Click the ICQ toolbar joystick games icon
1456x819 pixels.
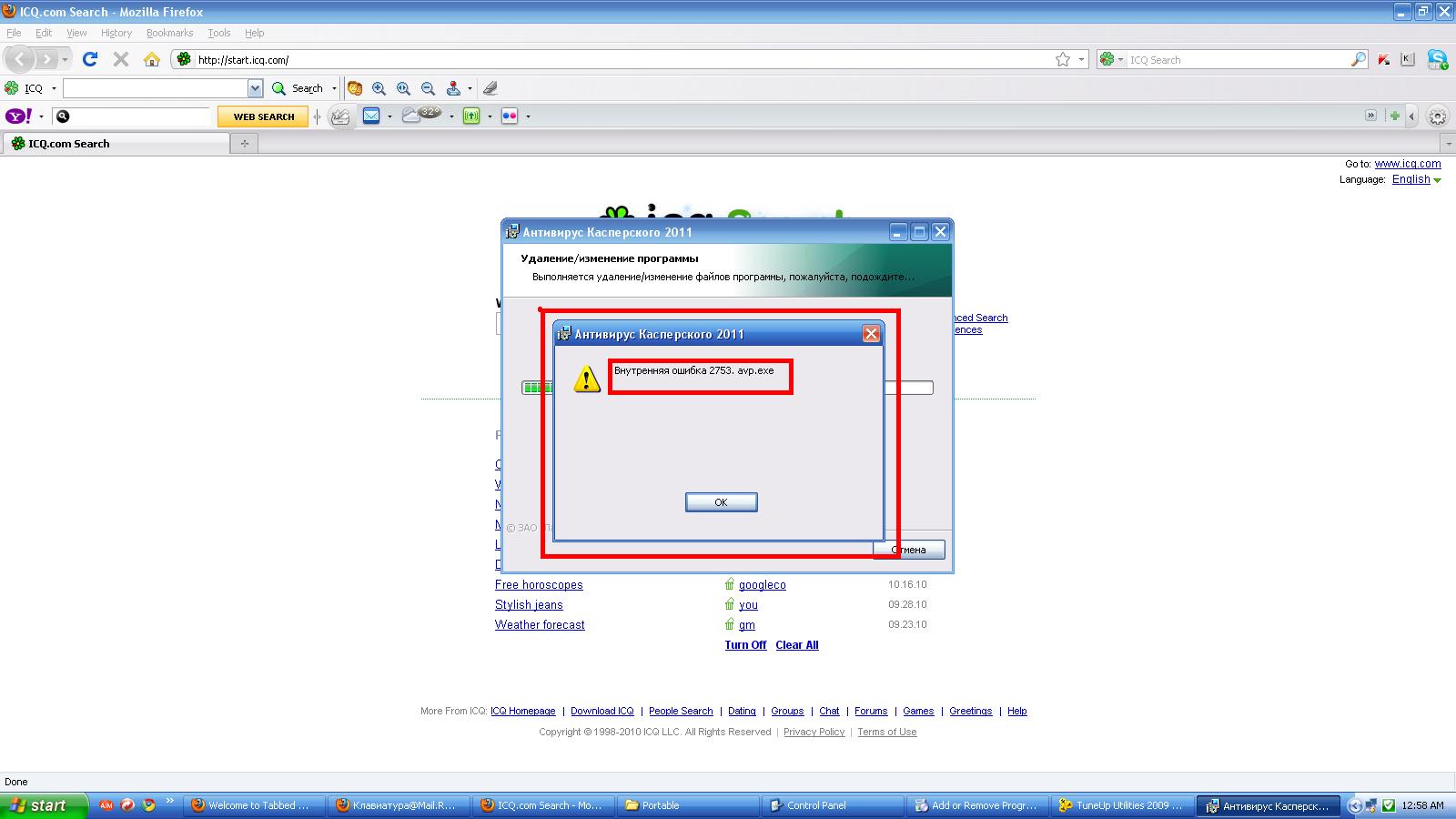point(453,88)
